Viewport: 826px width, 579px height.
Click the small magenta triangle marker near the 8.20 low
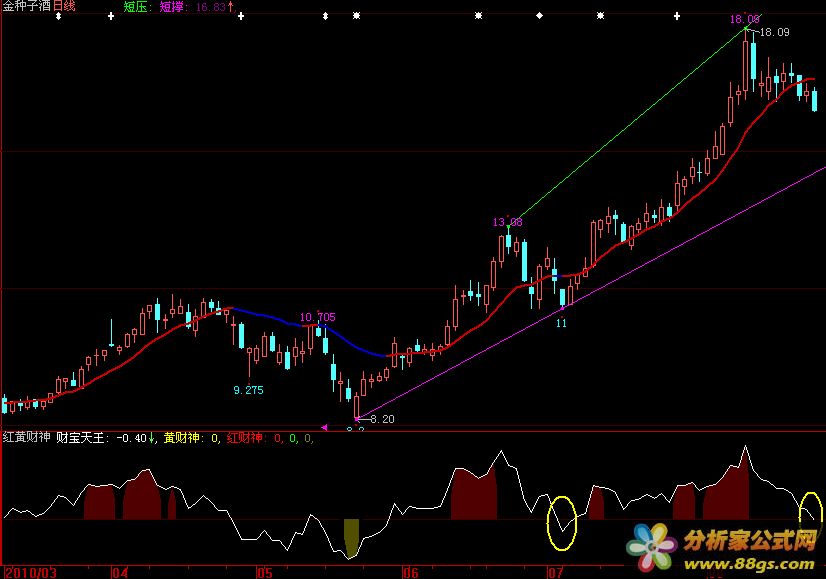pos(324,427)
